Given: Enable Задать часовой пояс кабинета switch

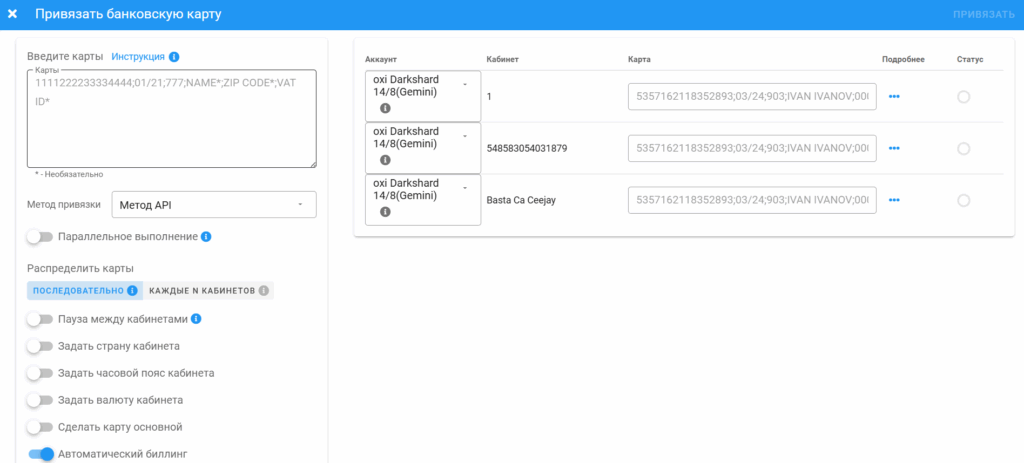Looking at the screenshot, I should [40, 374].
